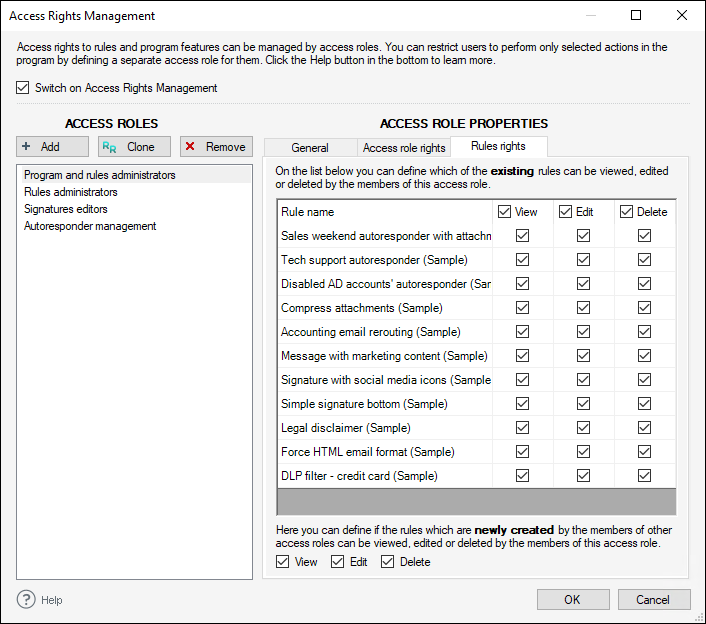Toggle Edit for newly created rules
Viewport: 706px width, 624px height.
337,561
